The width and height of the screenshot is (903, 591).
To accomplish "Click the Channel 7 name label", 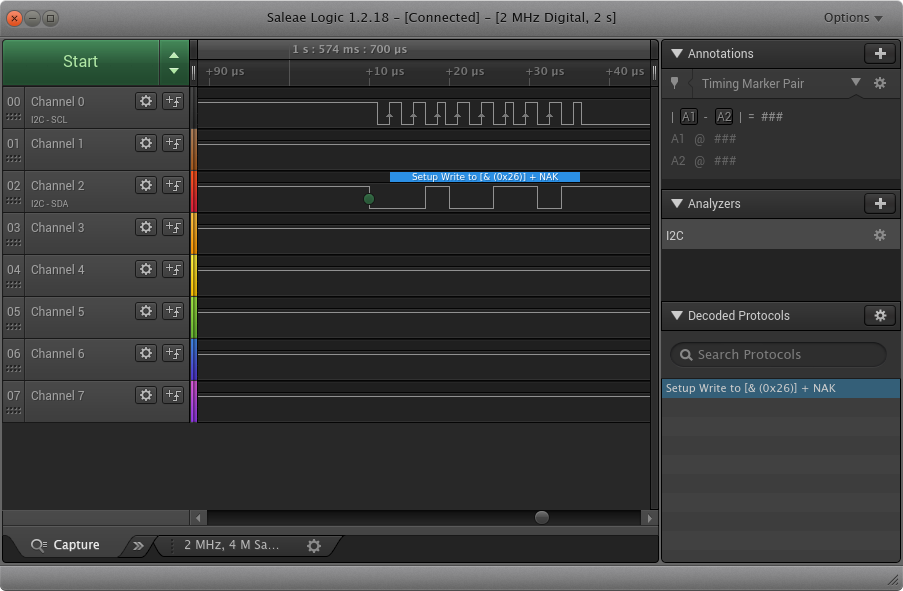I will coord(57,396).
